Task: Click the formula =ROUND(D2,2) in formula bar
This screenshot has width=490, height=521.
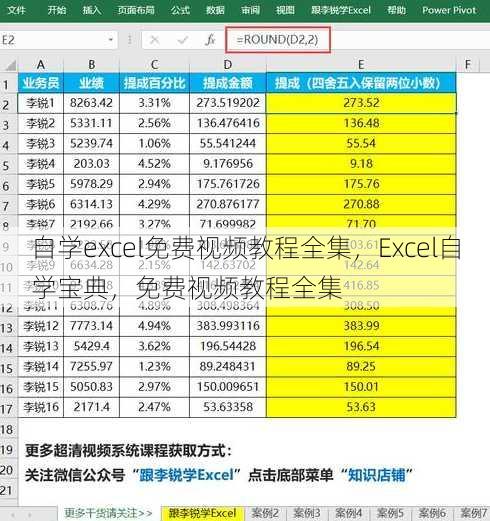Action: pos(277,40)
